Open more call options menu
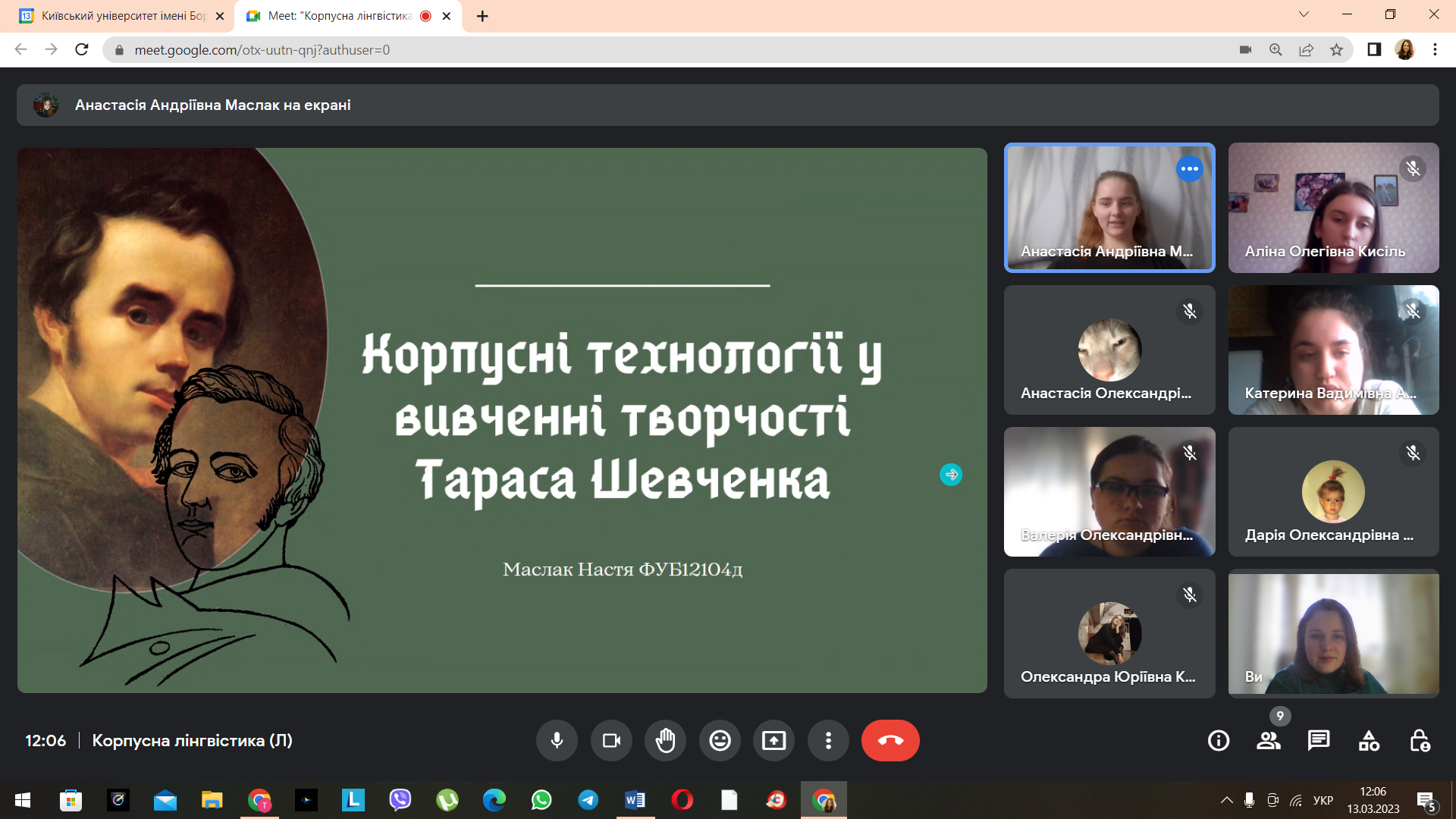 (828, 741)
